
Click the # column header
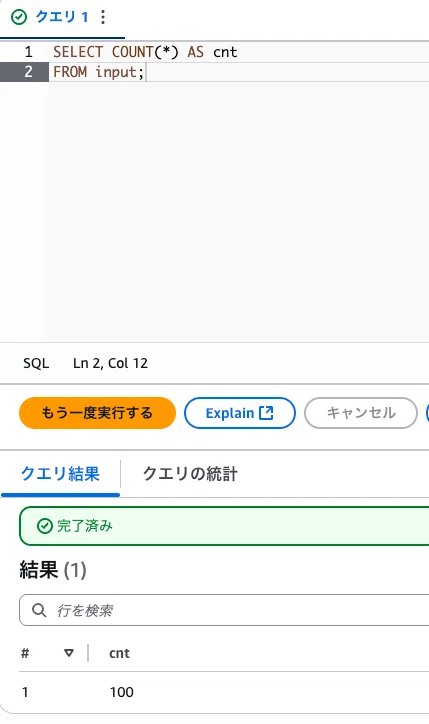[x=25, y=653]
